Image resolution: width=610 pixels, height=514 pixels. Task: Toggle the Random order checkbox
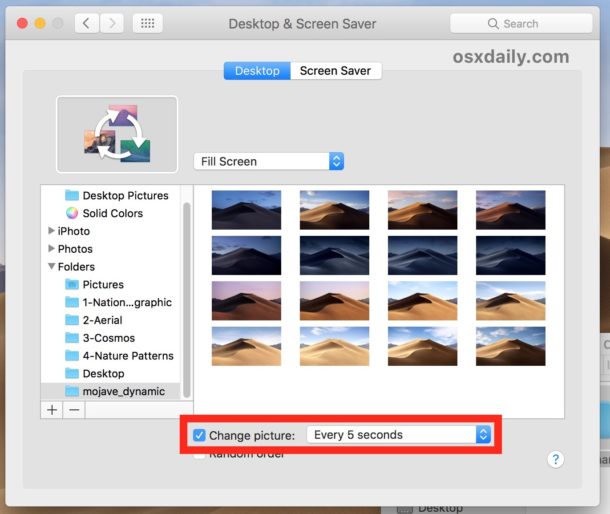(x=200, y=455)
